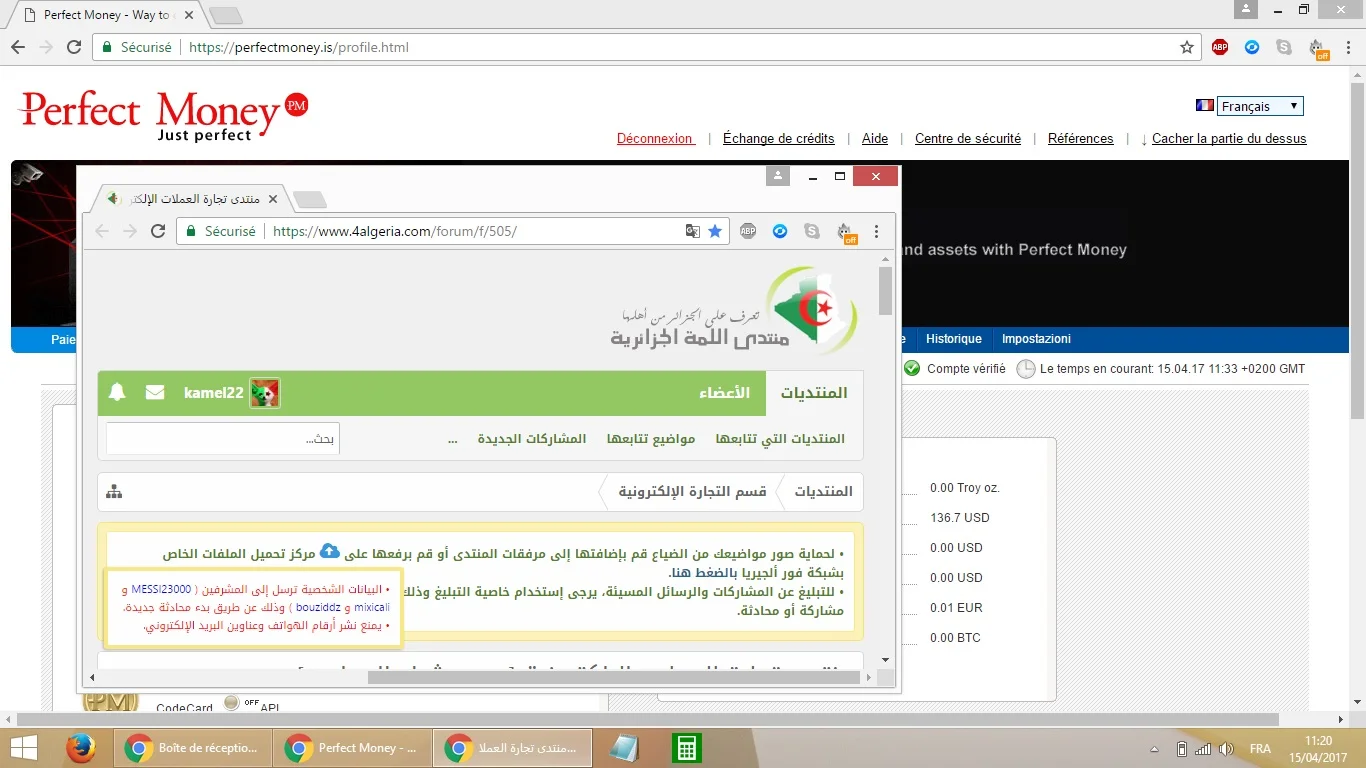Show hidden system tray icons
This screenshot has height=768, width=1366.
tap(1155, 749)
